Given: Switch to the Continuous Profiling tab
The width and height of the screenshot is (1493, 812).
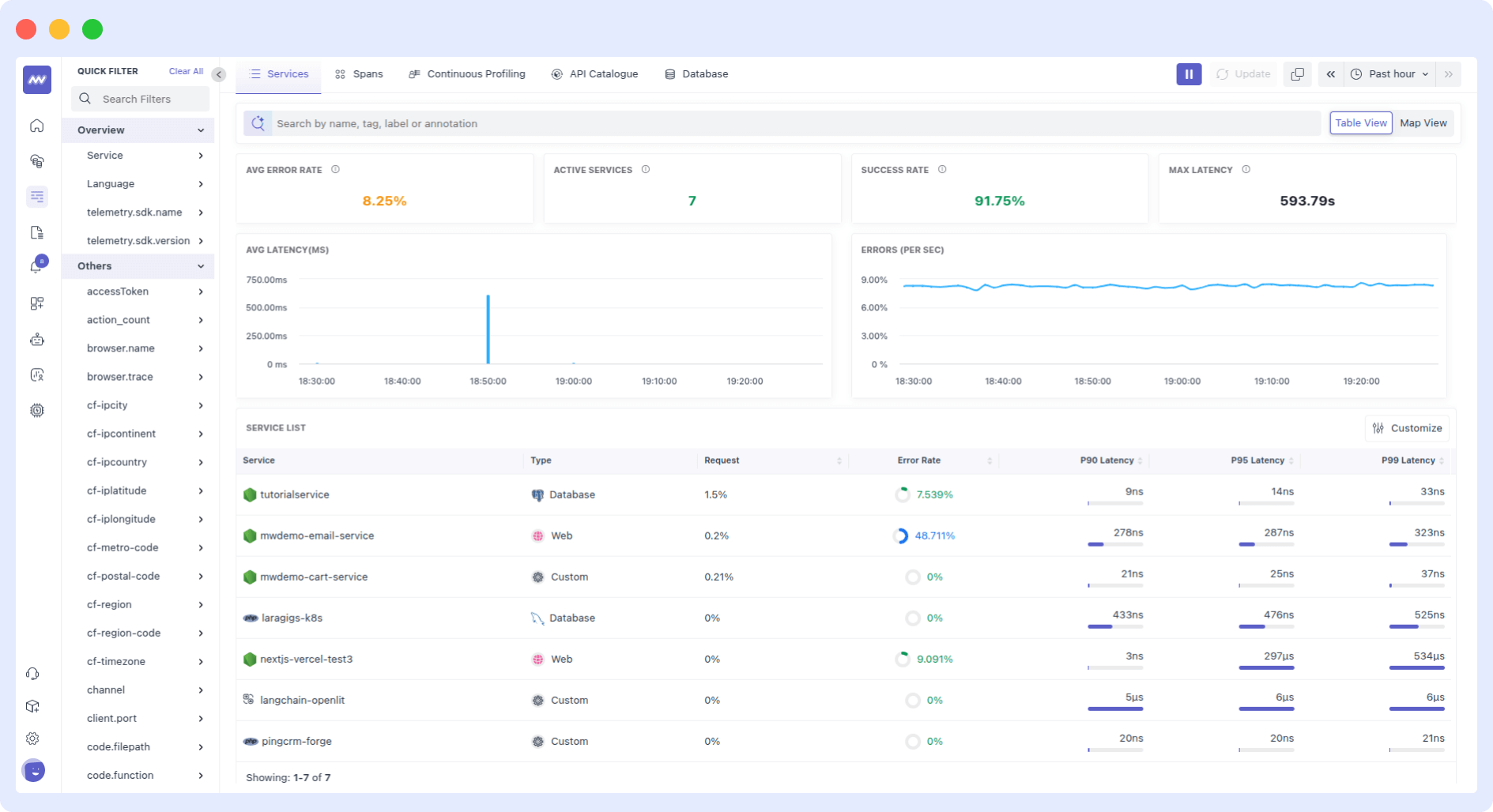Looking at the screenshot, I should coord(467,73).
